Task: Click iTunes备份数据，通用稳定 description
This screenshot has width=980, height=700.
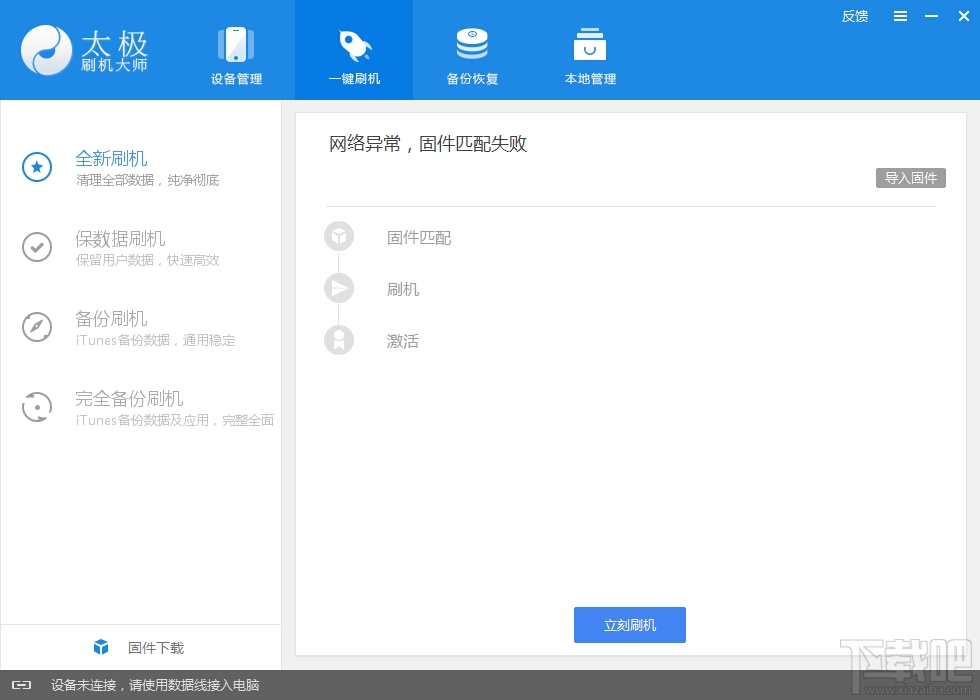Action: click(x=156, y=341)
